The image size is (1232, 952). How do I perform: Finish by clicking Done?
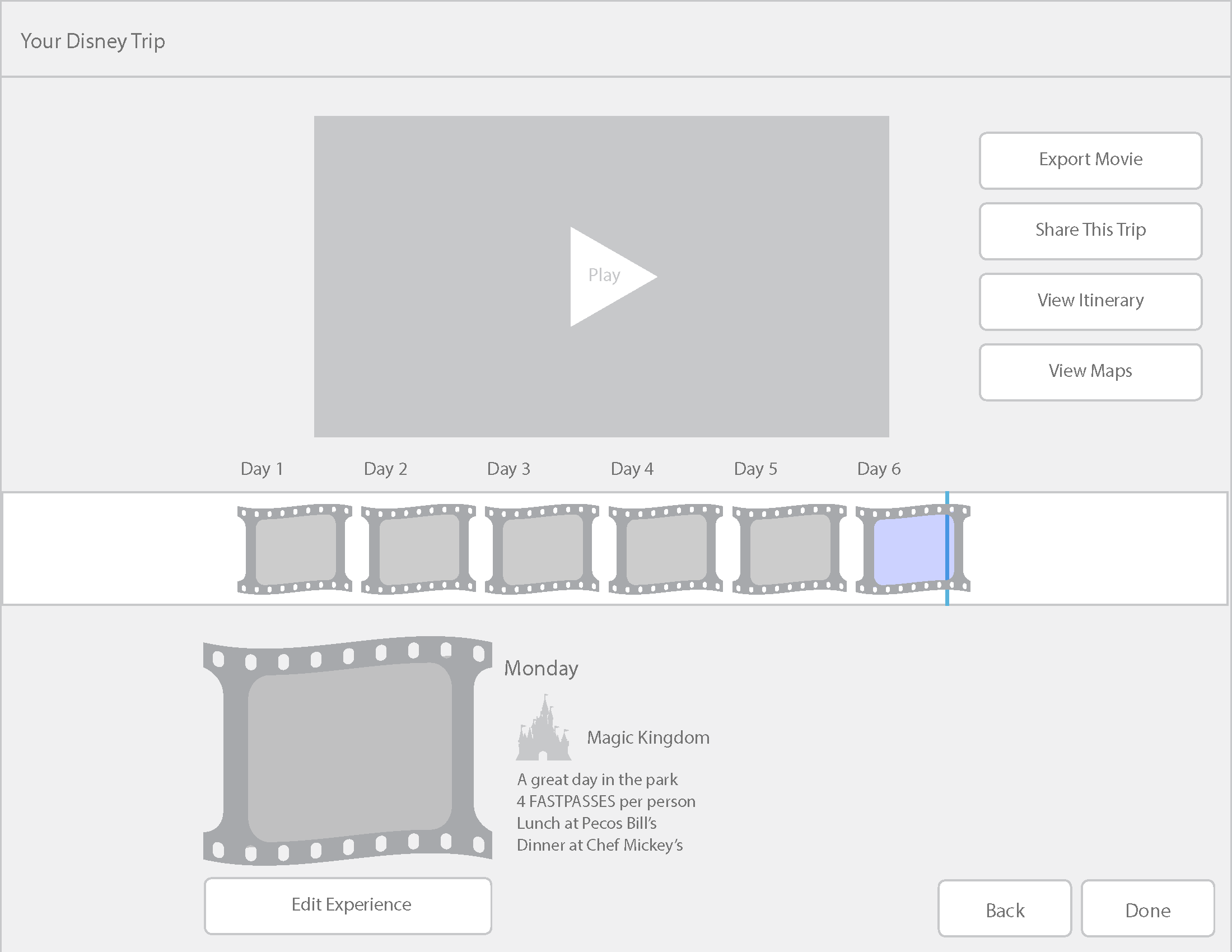tap(1147, 908)
